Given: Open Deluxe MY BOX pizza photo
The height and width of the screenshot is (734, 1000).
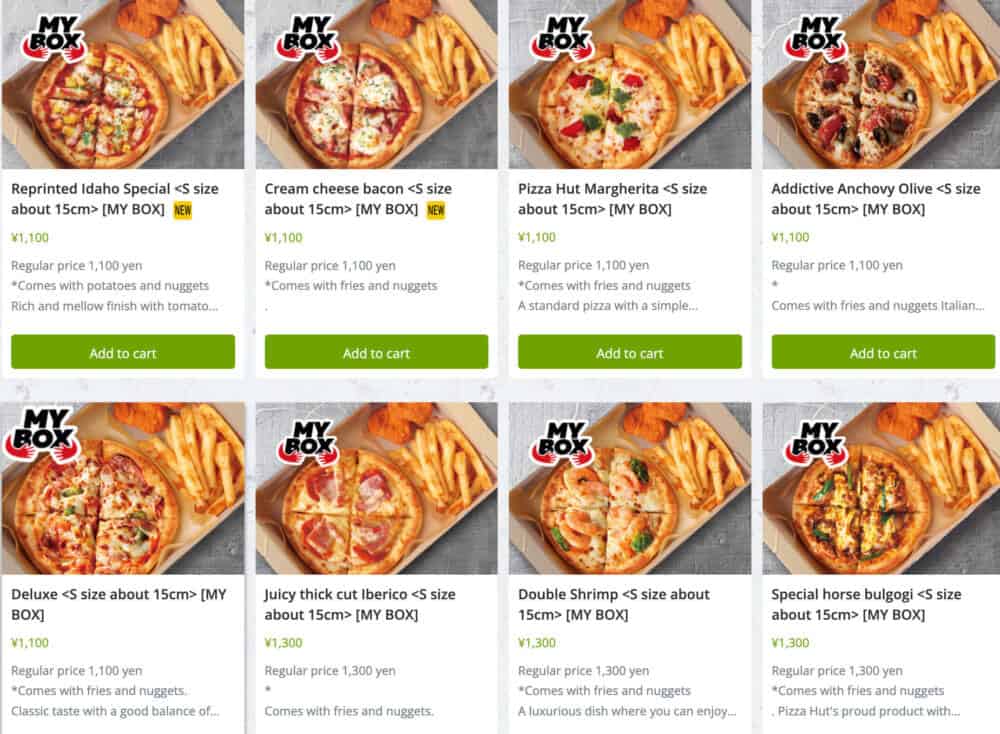Looking at the screenshot, I should pos(122,488).
